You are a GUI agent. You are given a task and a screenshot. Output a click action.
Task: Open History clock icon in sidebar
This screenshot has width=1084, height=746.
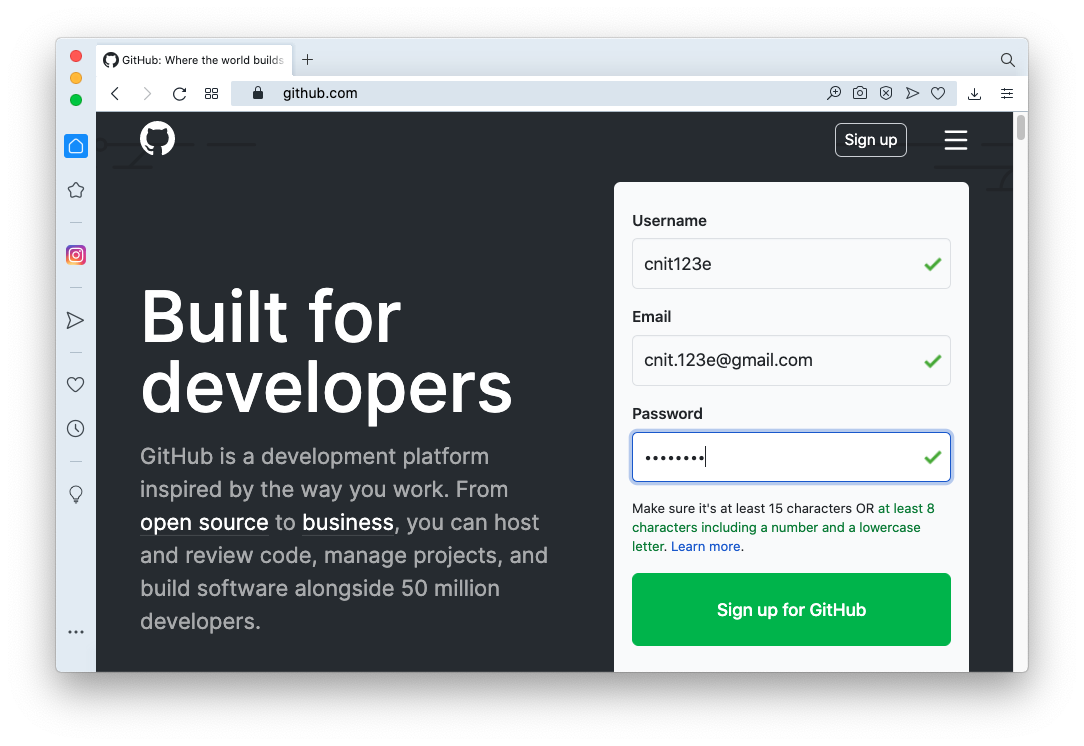click(75, 429)
